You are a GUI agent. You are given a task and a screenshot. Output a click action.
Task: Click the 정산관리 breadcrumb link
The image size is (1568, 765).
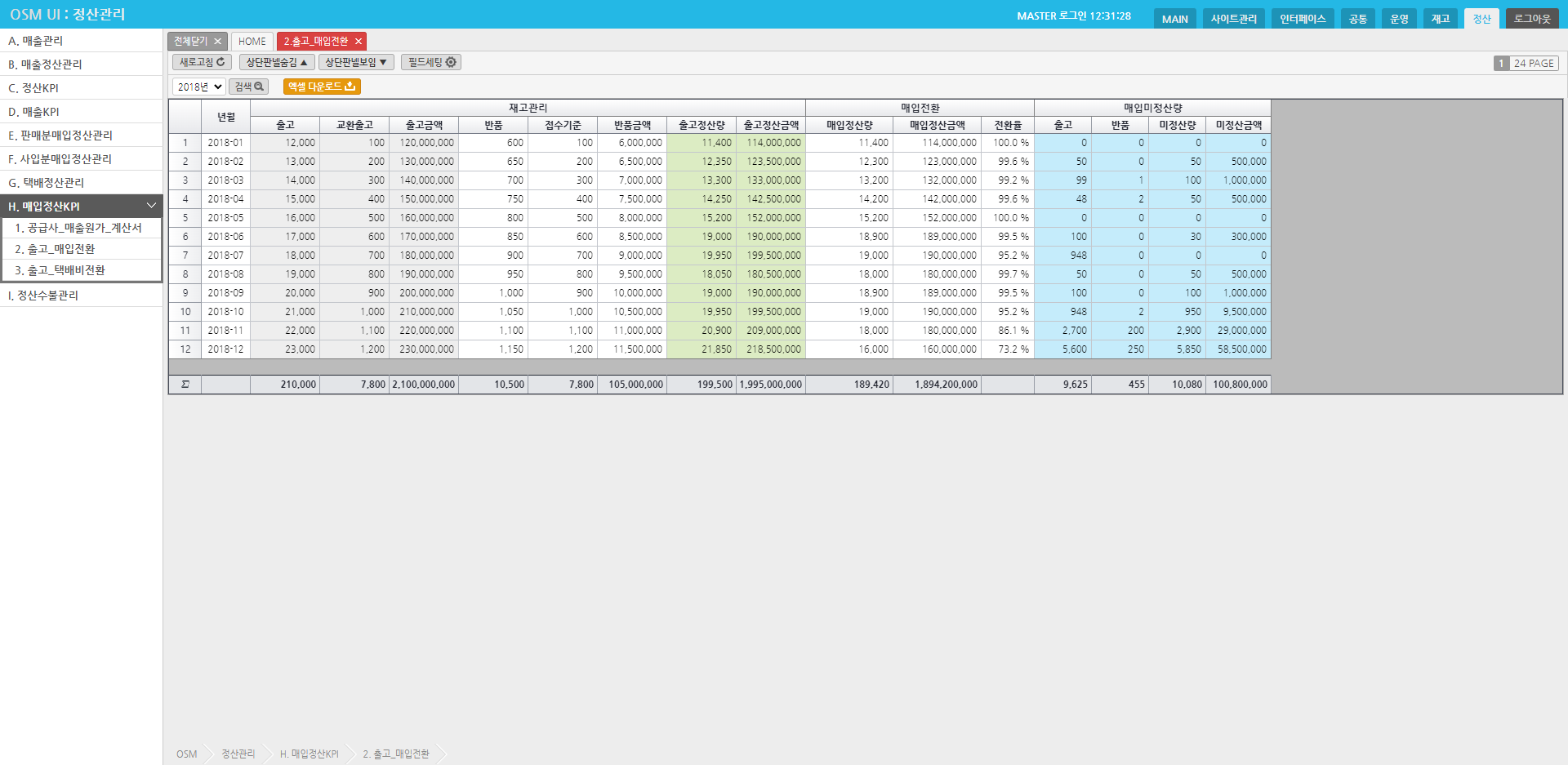238,754
